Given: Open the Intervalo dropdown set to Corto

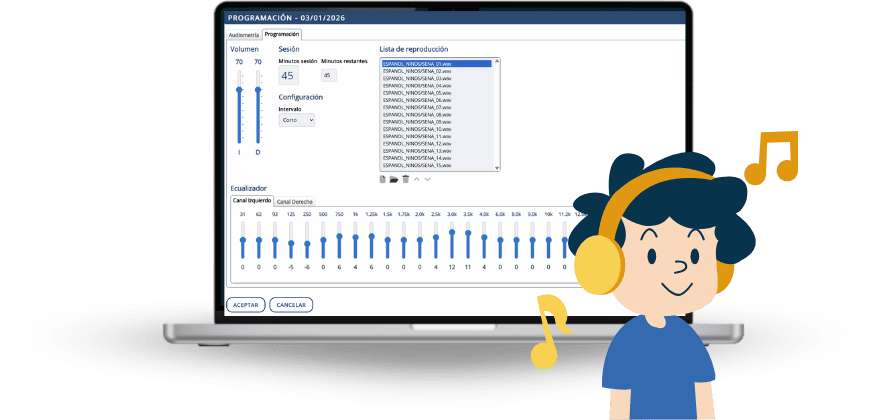Looking at the screenshot, I should [x=297, y=120].
